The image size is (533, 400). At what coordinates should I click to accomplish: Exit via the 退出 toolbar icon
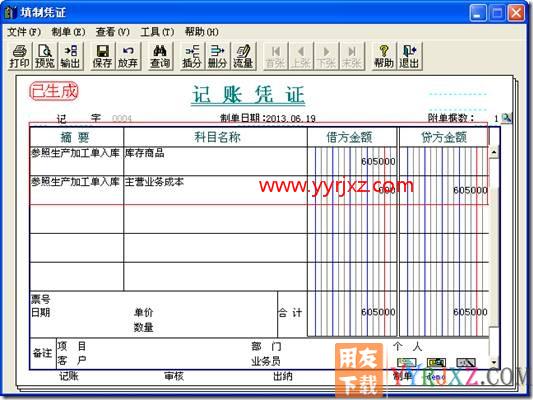coord(409,56)
